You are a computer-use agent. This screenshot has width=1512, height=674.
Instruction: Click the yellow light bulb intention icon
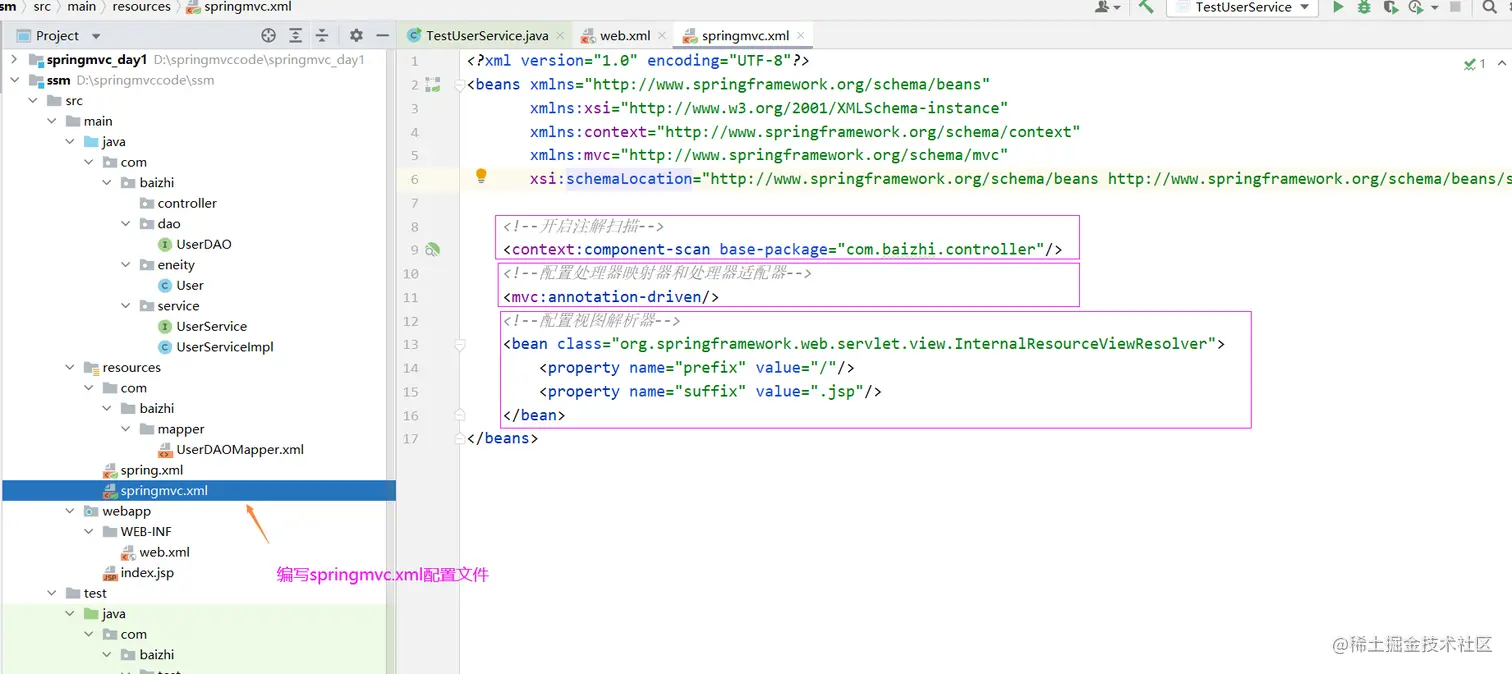pos(481,176)
